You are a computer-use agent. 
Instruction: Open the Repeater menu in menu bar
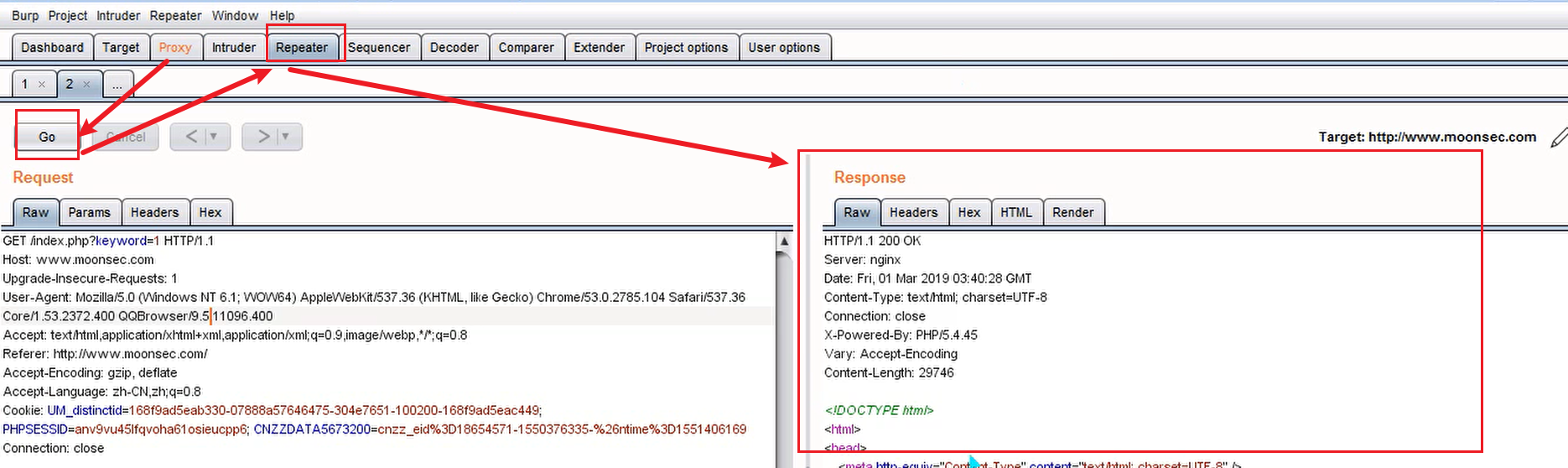(x=175, y=15)
